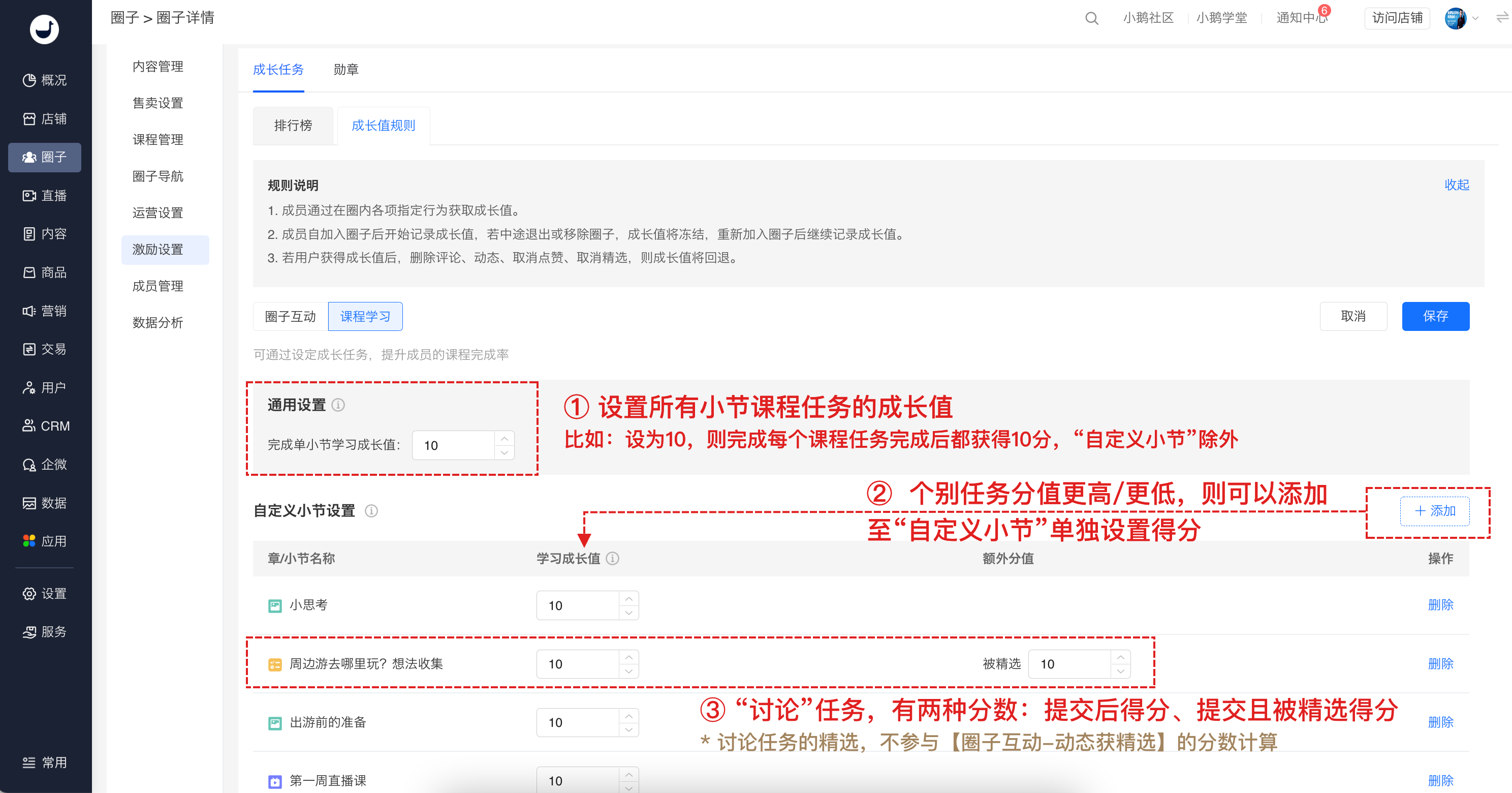Click the Xiaoe goose logo
Image resolution: width=1512 pixels, height=793 pixels.
click(x=45, y=29)
